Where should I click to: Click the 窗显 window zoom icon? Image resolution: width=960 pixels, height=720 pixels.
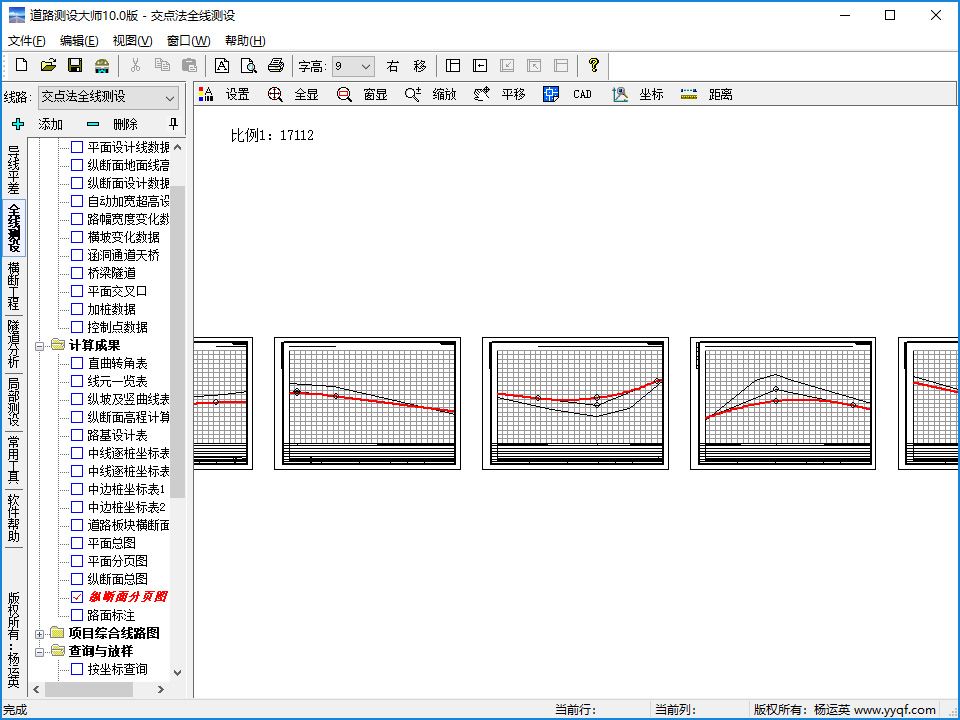[x=344, y=94]
